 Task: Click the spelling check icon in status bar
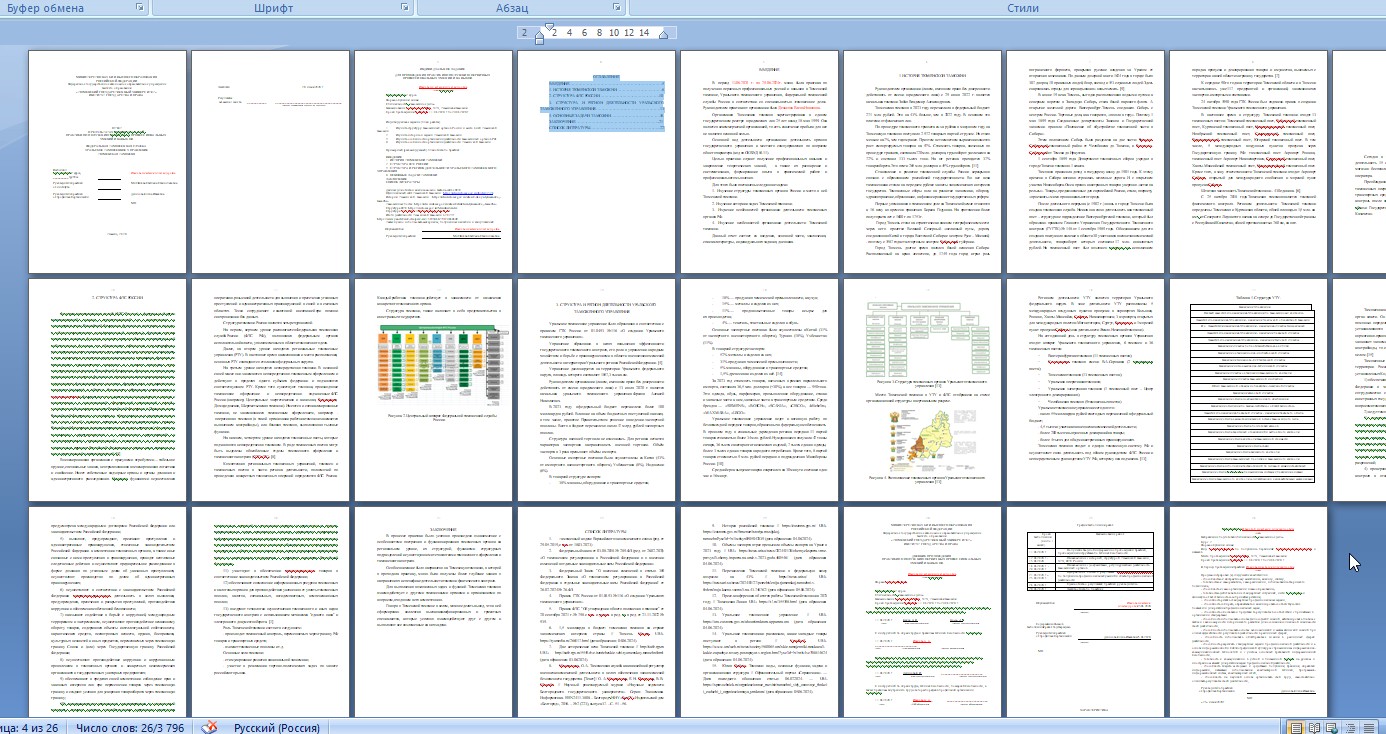click(x=210, y=727)
